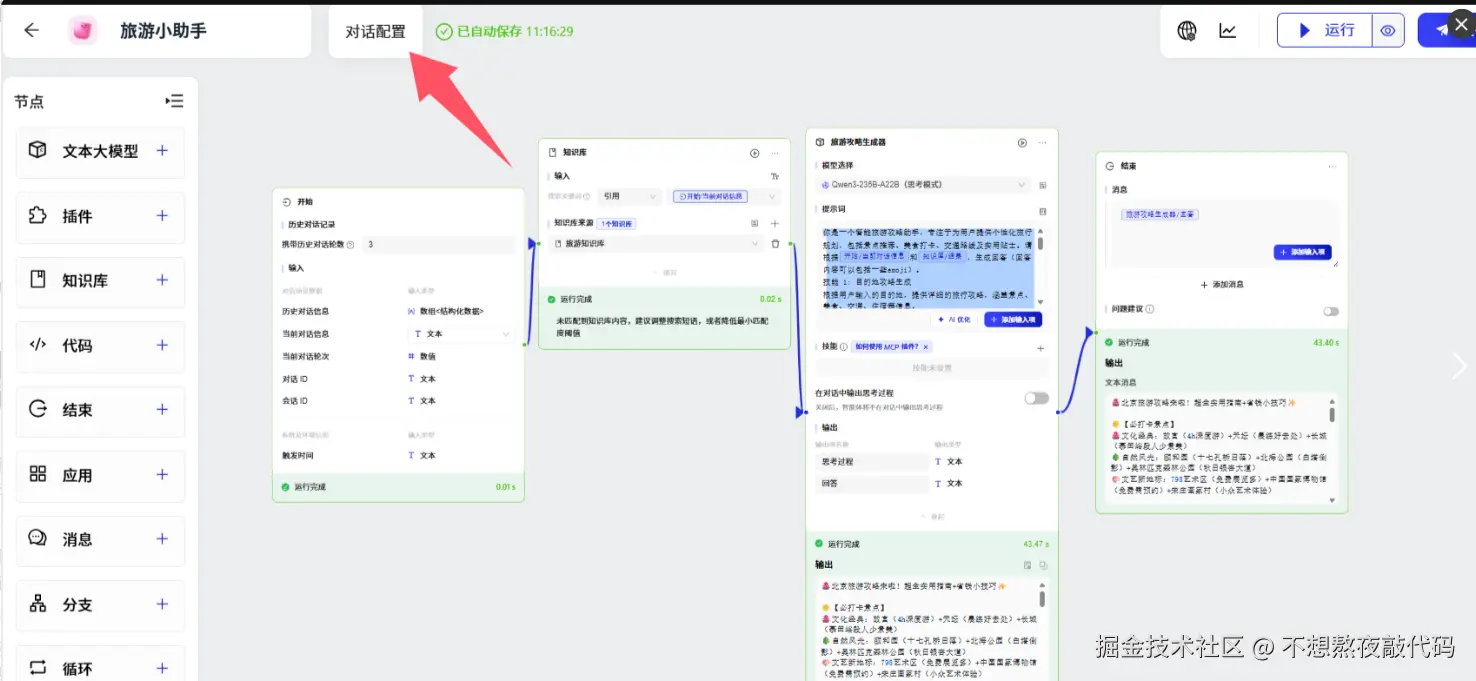Screen dimensions: 1476x681
Task: Click the close X at top right
Action: [1461, 26]
